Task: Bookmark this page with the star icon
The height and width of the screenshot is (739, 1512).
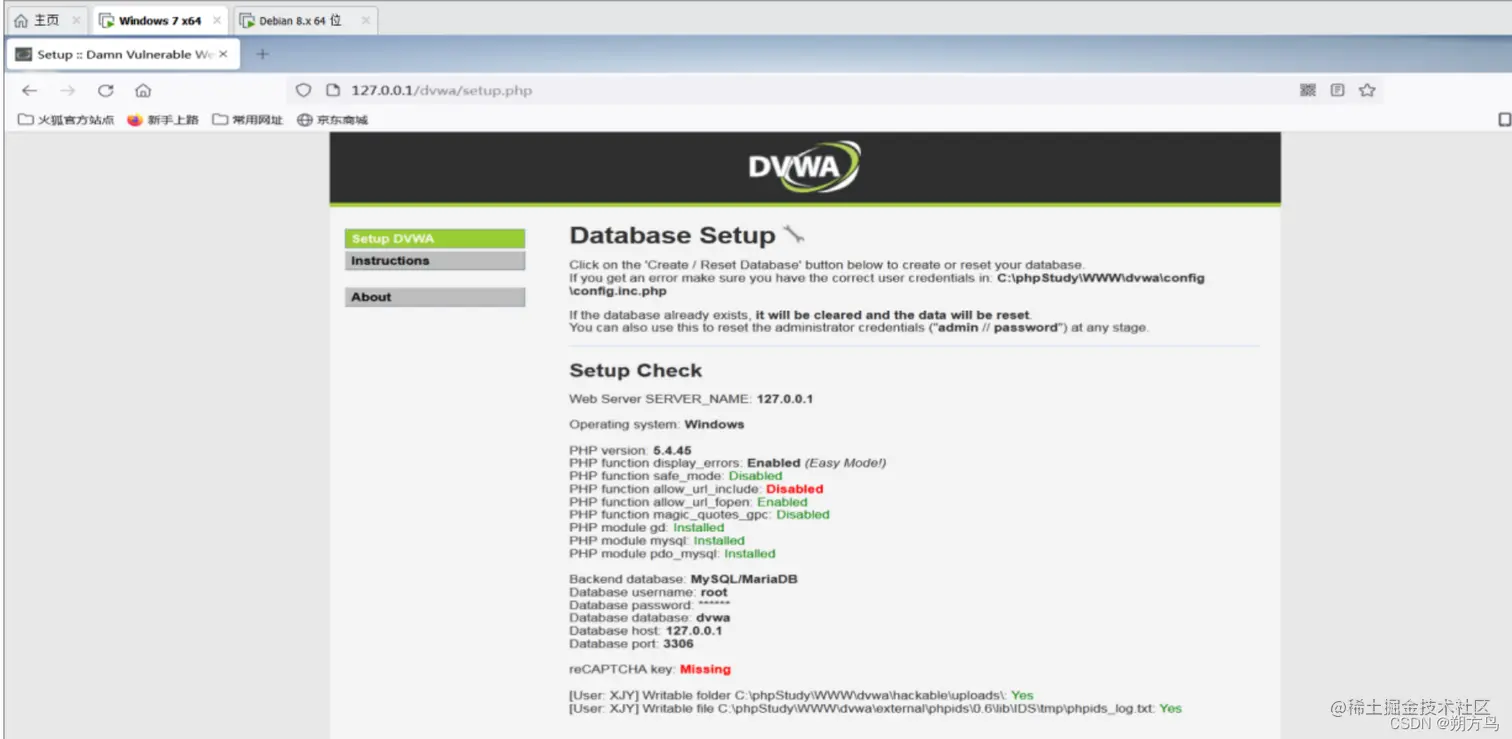Action: [1367, 90]
